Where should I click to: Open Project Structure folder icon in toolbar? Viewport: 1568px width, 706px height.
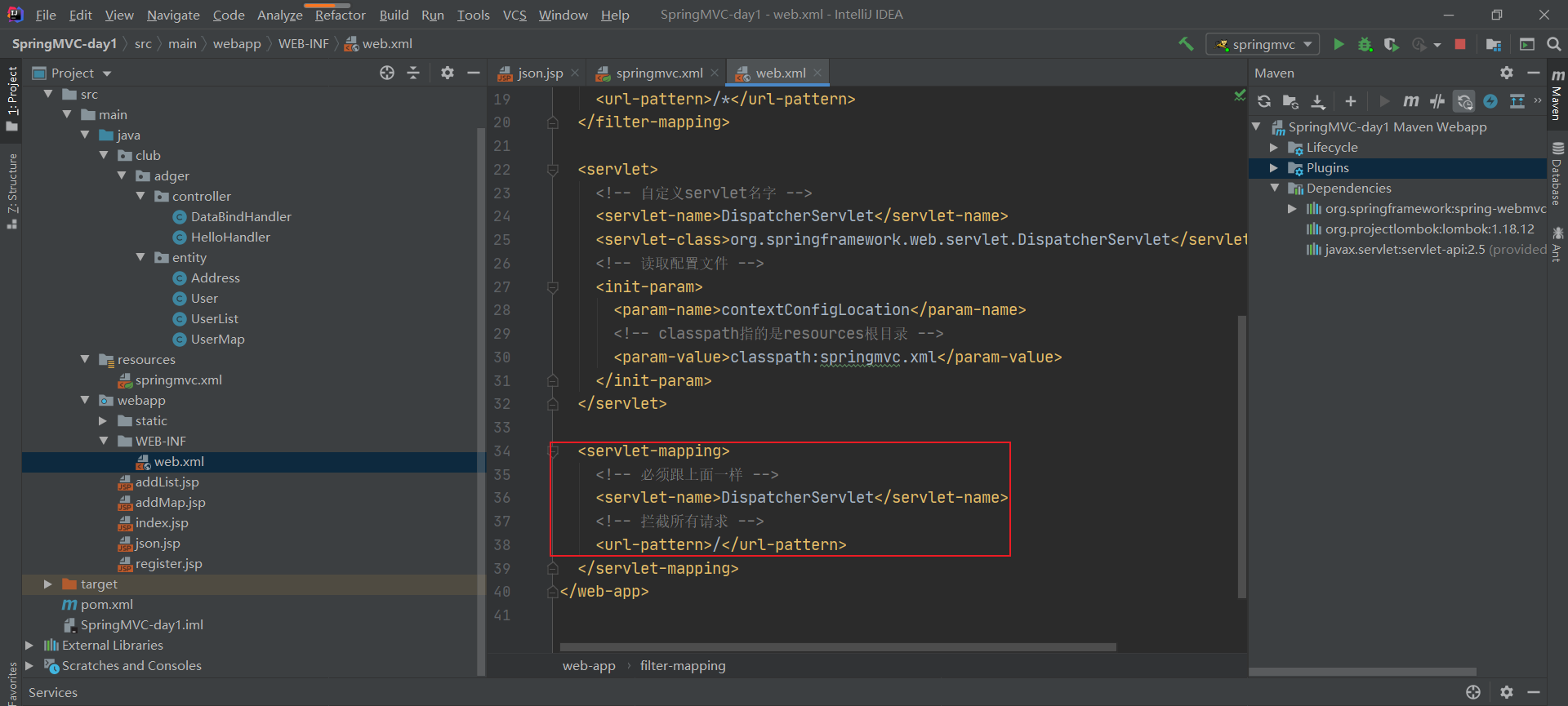(x=1494, y=44)
